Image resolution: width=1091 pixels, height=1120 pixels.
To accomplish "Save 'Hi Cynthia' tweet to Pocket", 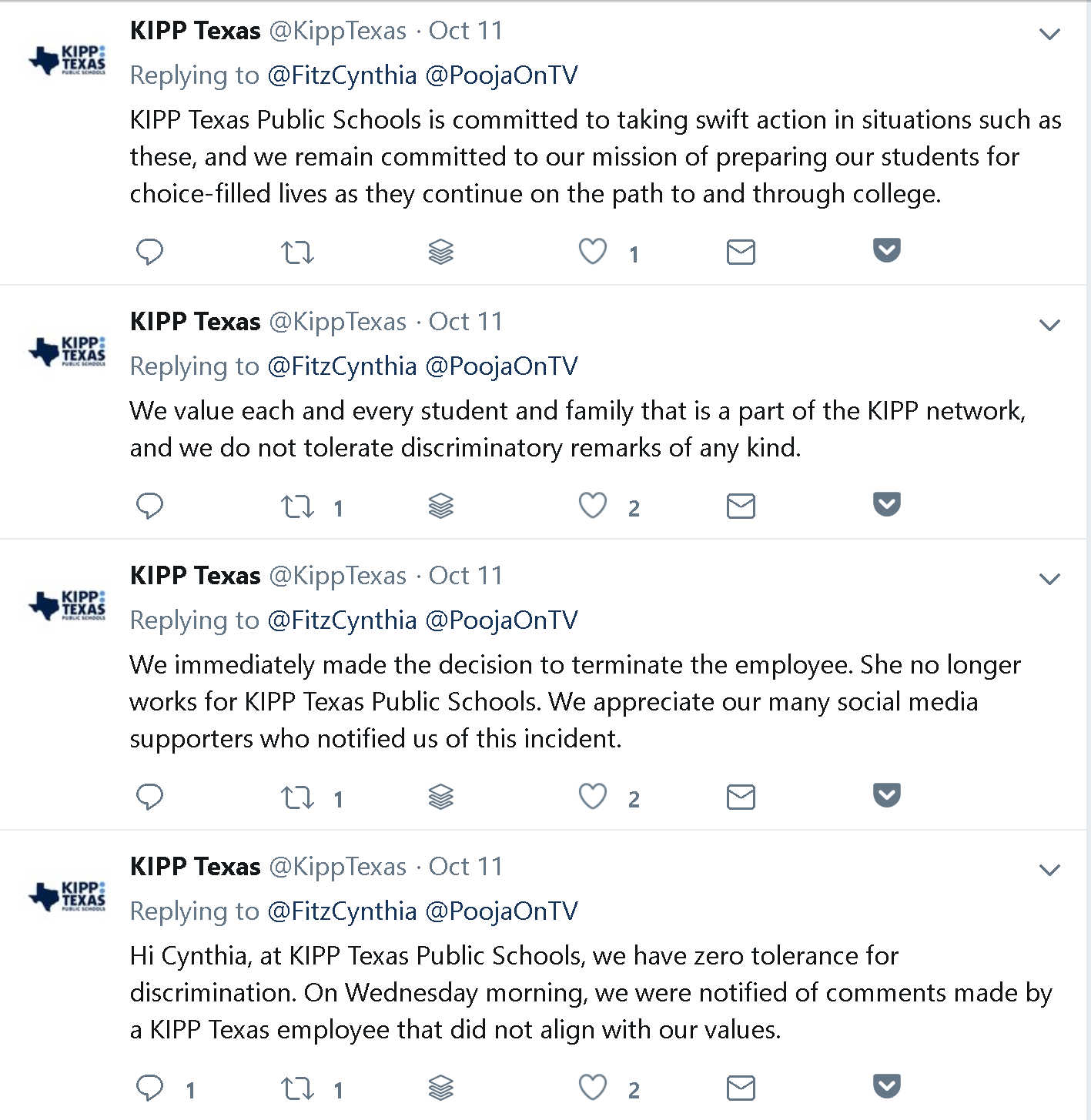I will click(887, 1086).
